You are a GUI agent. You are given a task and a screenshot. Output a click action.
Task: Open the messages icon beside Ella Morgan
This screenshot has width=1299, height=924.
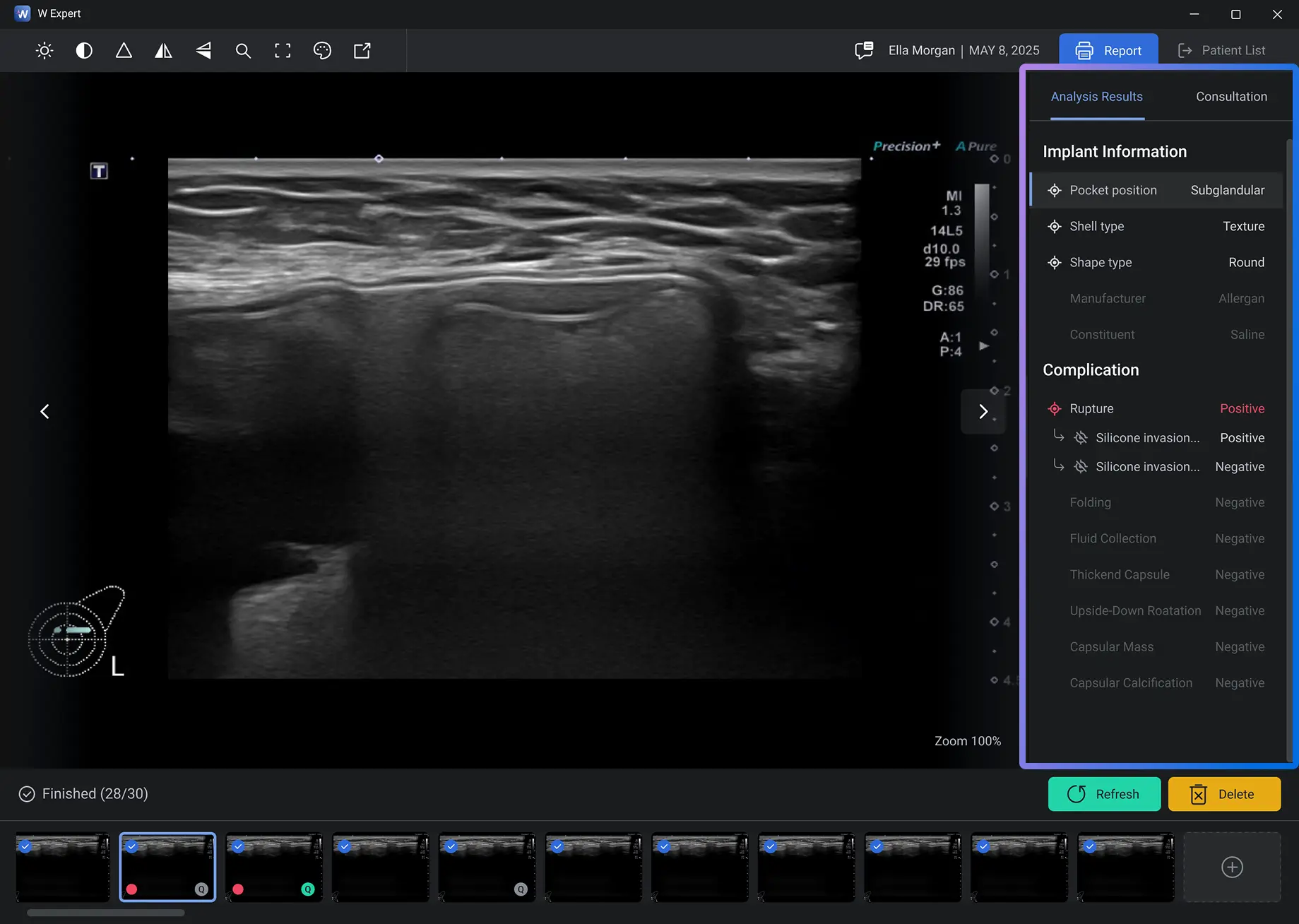863,50
